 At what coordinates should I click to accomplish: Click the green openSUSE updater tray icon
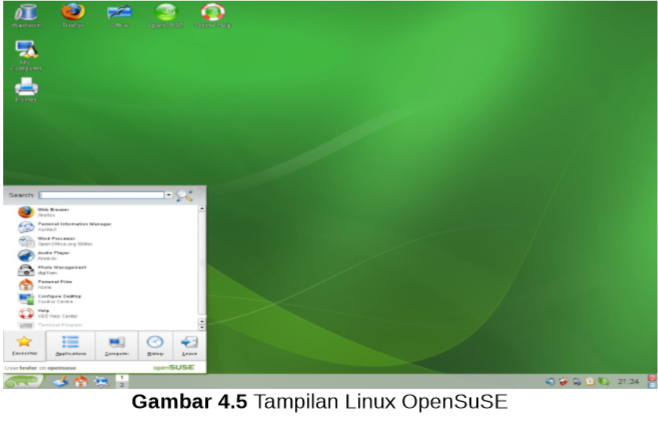603,381
